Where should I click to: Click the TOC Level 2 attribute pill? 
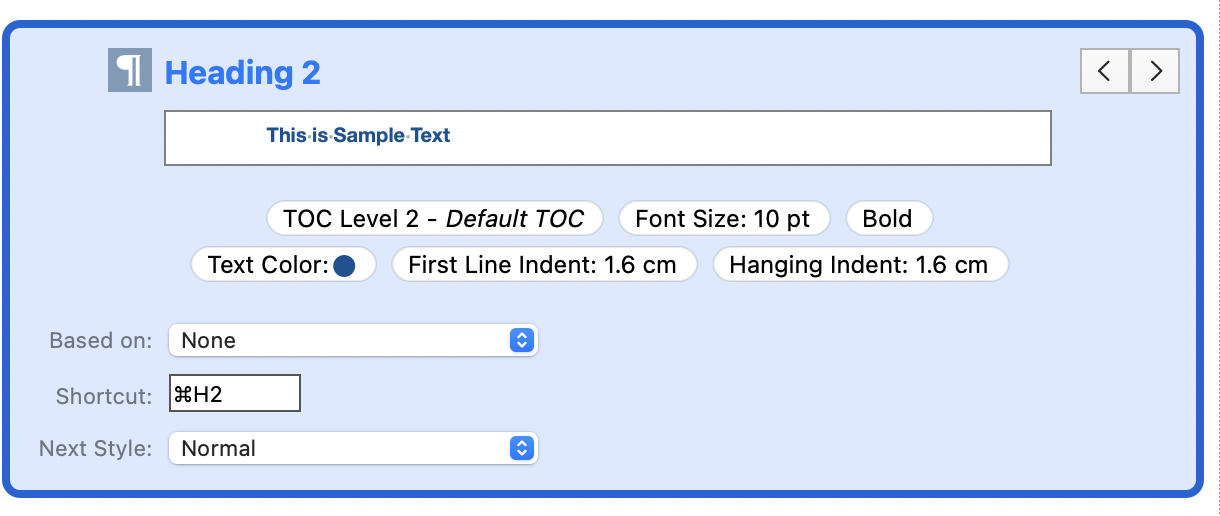point(434,219)
